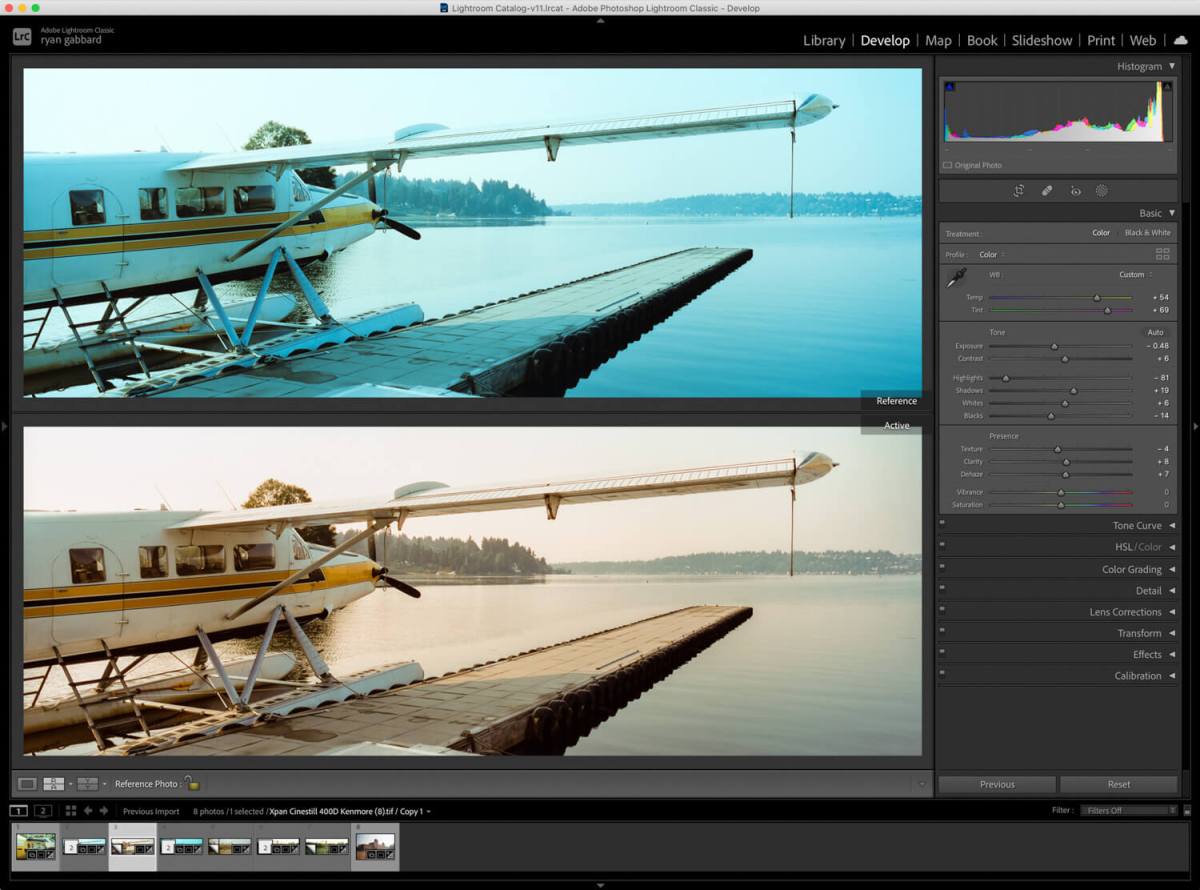Click the Previous button
The height and width of the screenshot is (890, 1200).
point(997,784)
